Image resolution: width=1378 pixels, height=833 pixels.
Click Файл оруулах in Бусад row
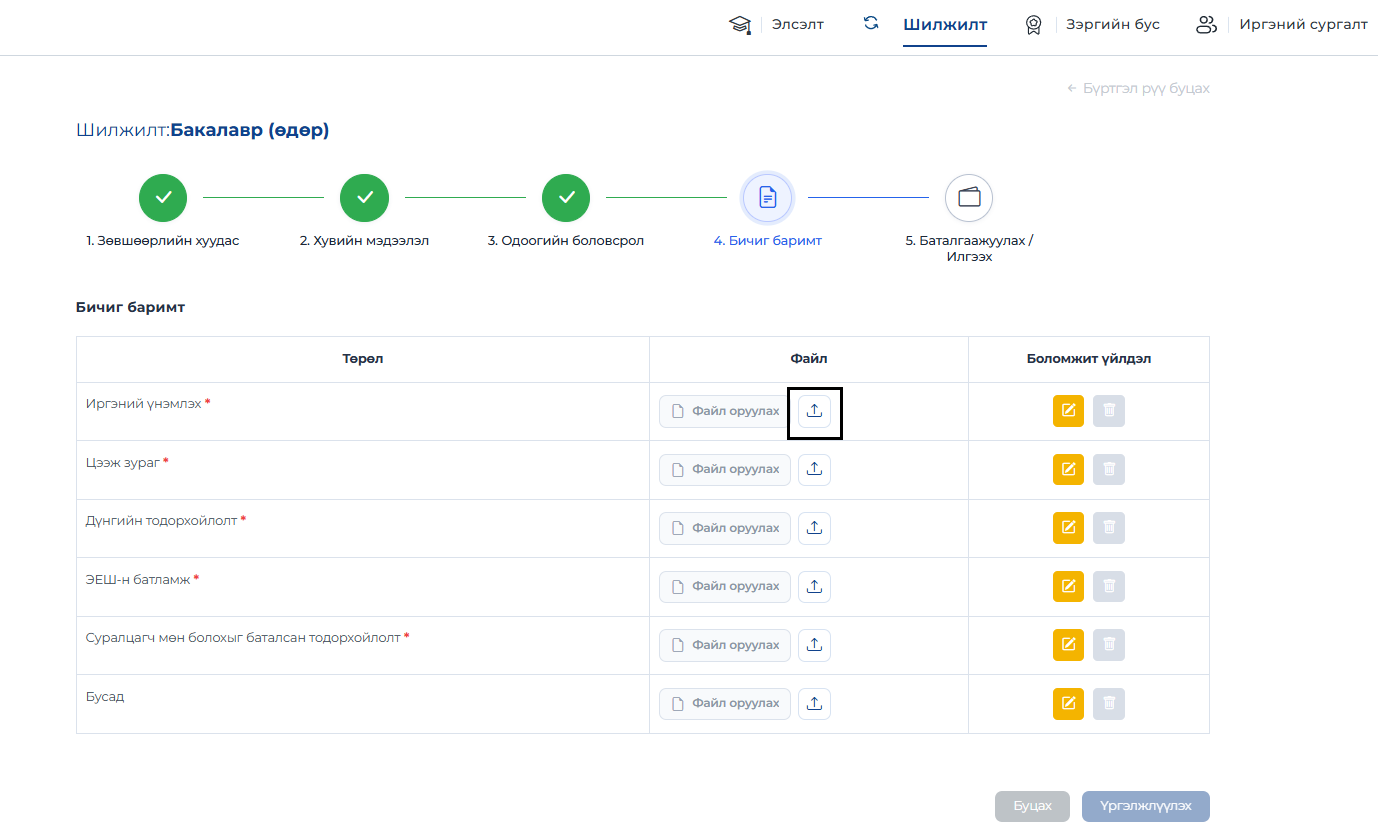725,704
